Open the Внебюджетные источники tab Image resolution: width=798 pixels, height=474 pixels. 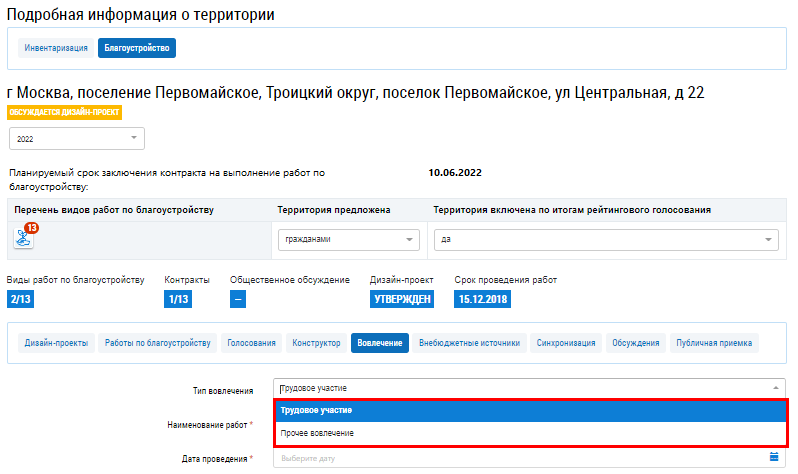(469, 343)
